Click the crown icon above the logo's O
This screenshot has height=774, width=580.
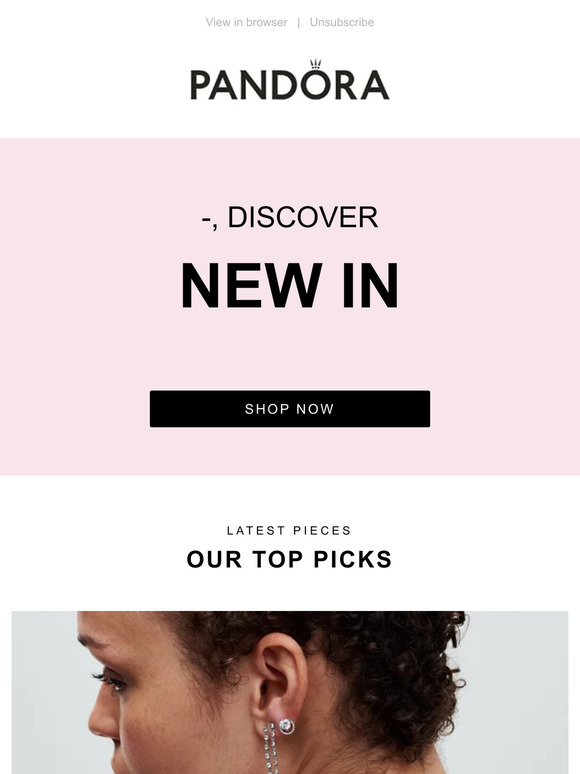(x=315, y=64)
